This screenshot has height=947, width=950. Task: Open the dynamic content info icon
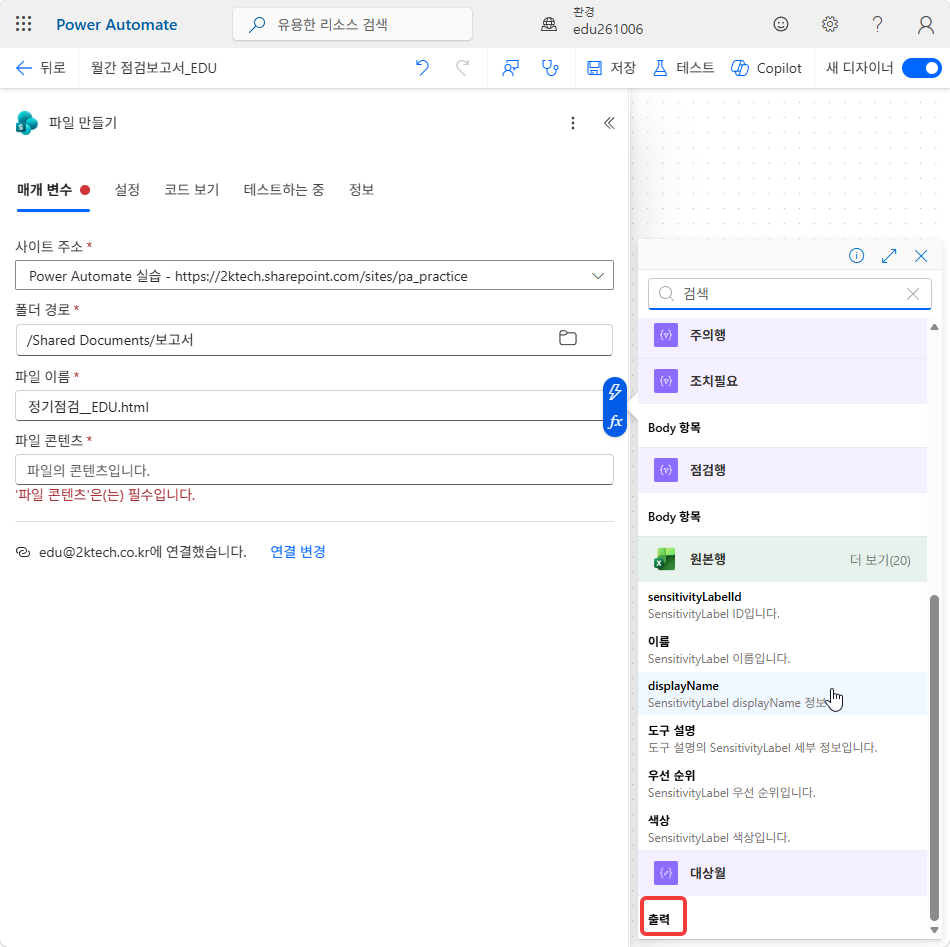(856, 256)
